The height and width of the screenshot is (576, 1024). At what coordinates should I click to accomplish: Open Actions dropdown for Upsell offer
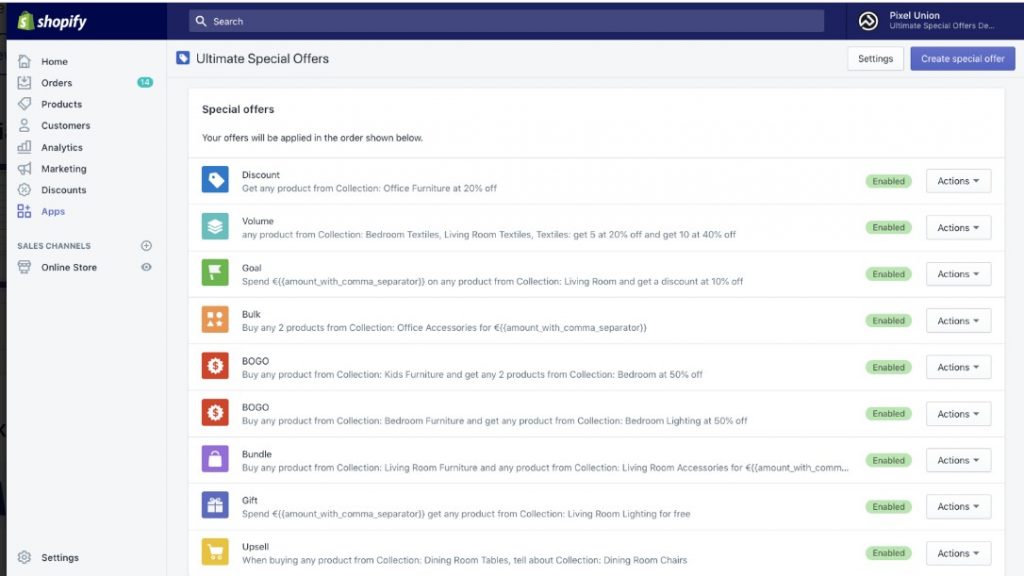point(958,553)
